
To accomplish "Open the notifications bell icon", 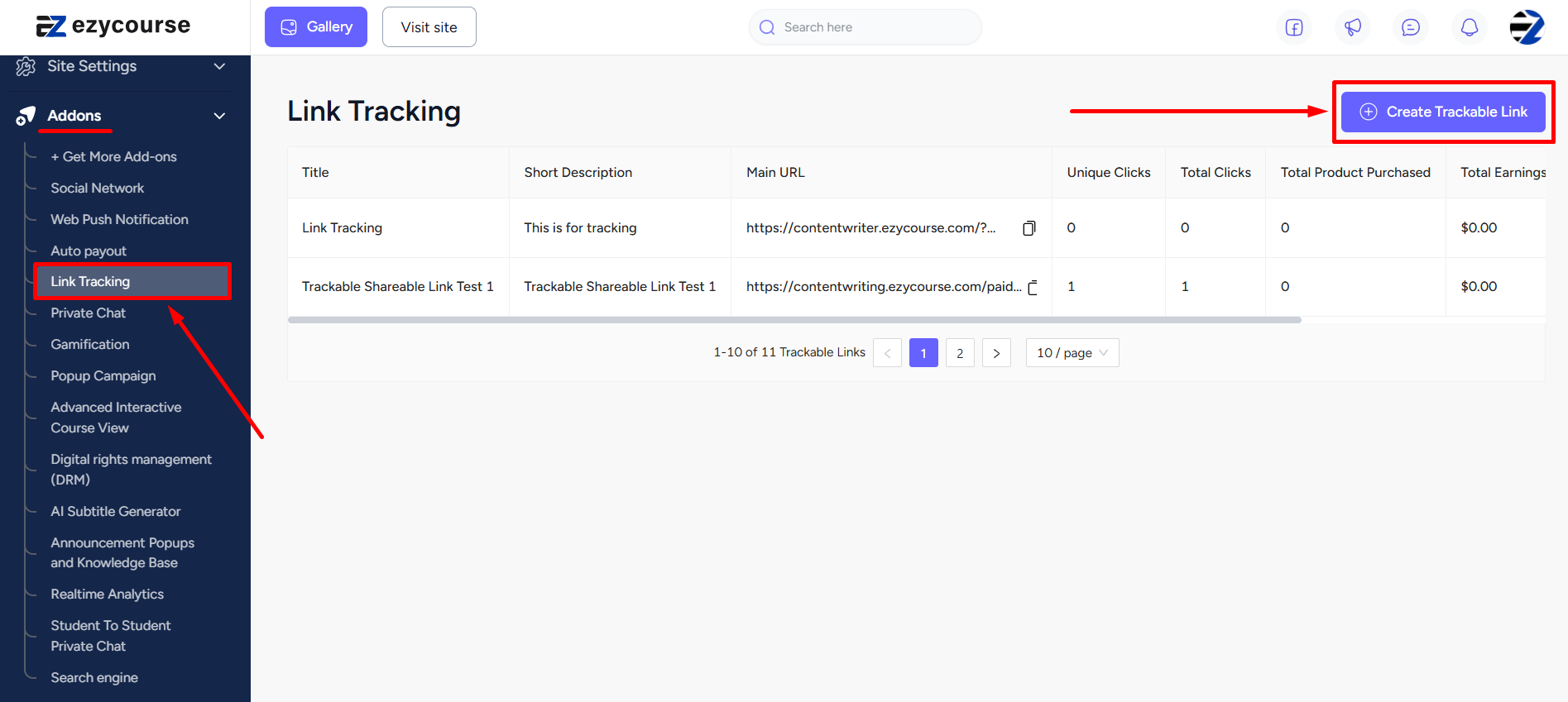I will (x=1470, y=27).
